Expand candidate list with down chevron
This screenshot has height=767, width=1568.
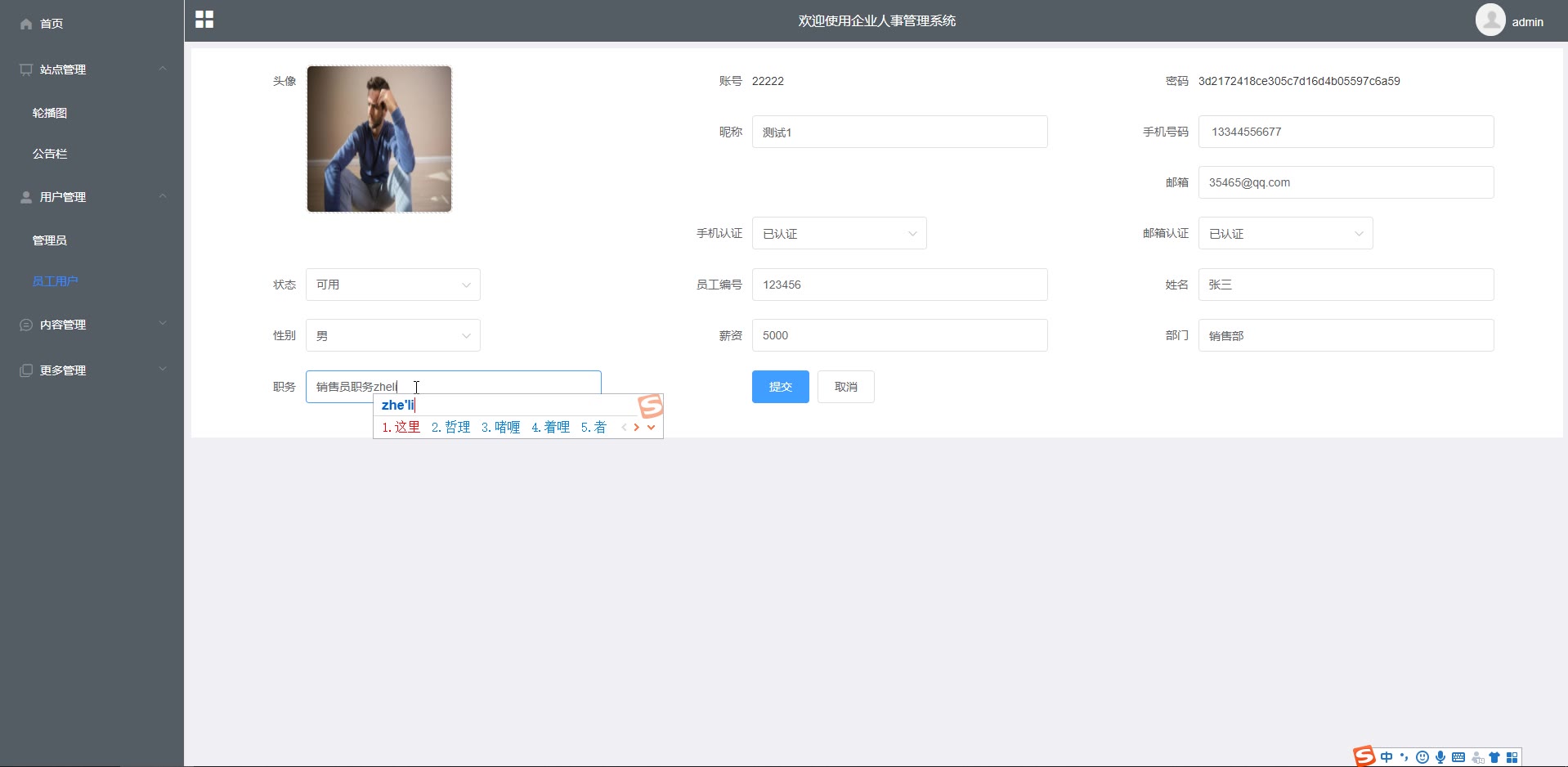[651, 427]
